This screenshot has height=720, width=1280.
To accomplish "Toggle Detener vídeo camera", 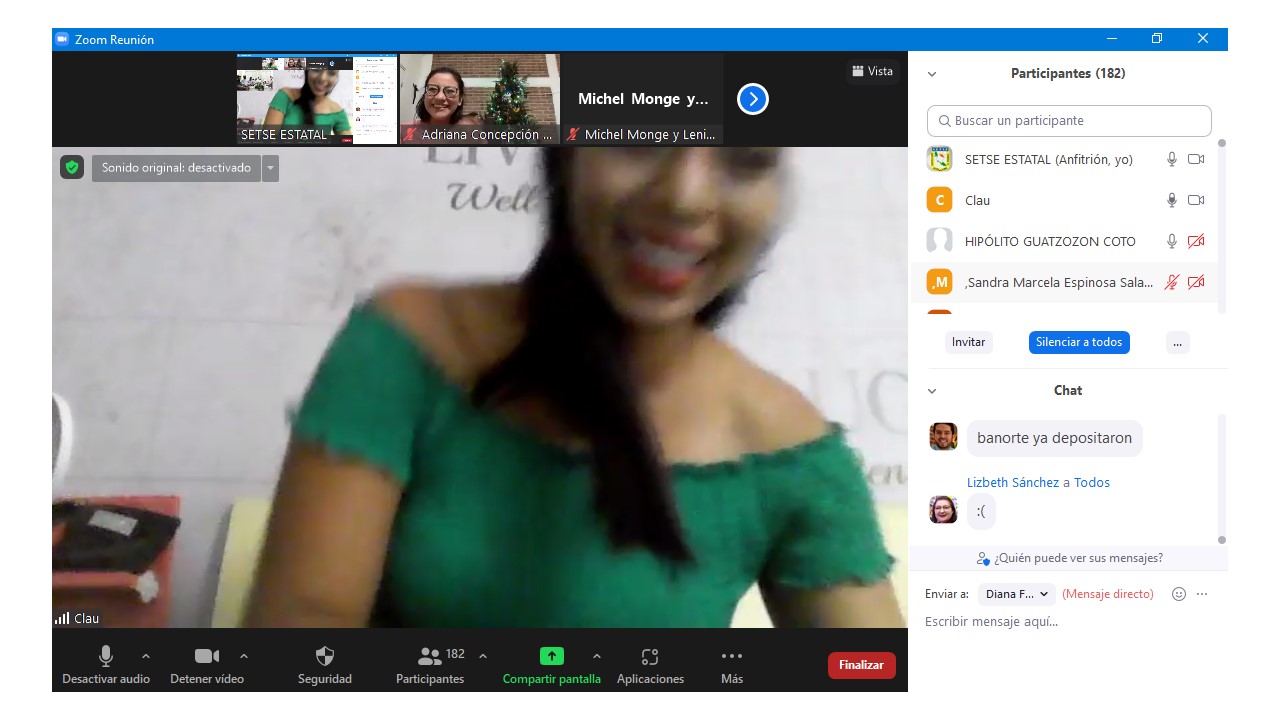I will click(x=207, y=657).
